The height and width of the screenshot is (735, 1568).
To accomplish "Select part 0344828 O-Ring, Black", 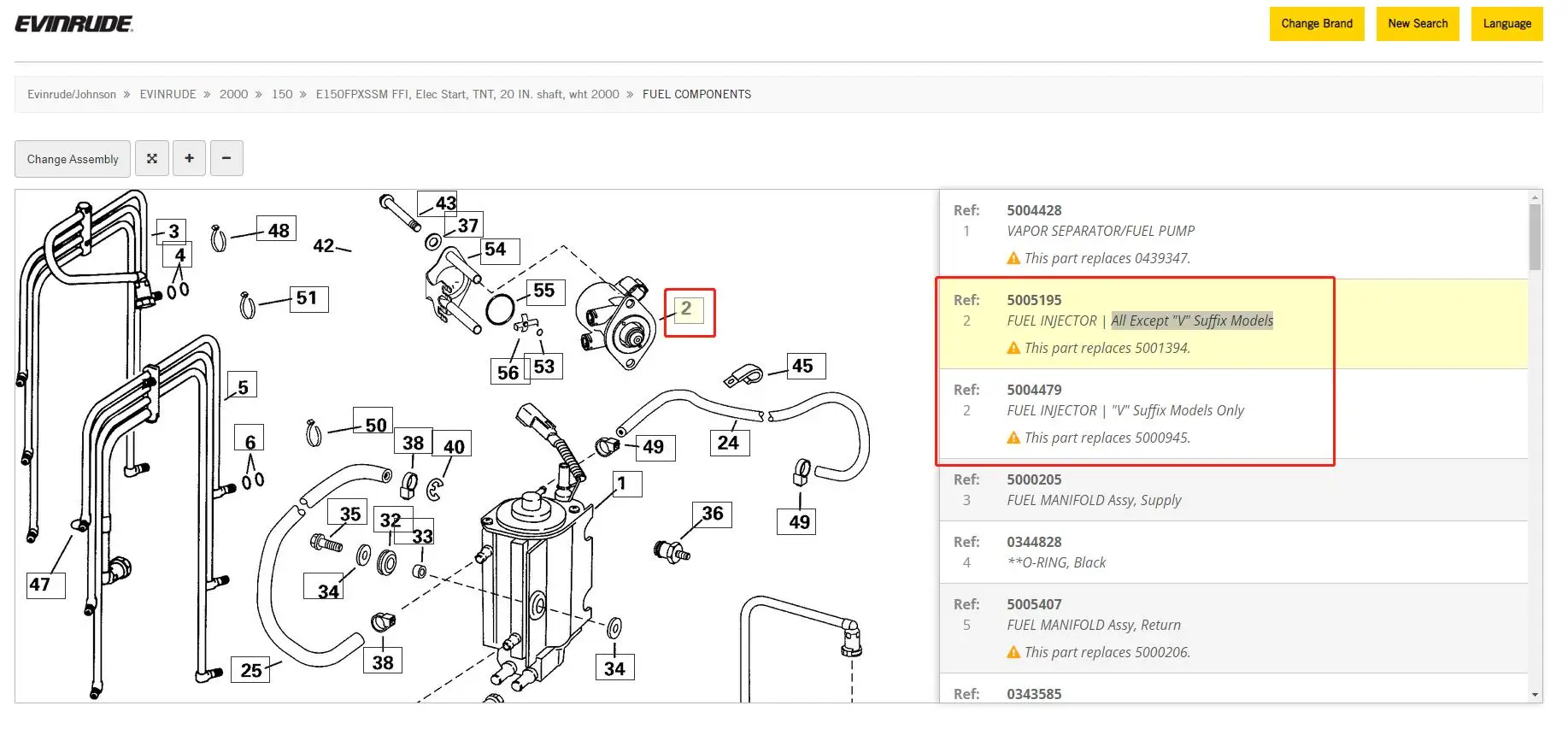I will (1234, 552).
